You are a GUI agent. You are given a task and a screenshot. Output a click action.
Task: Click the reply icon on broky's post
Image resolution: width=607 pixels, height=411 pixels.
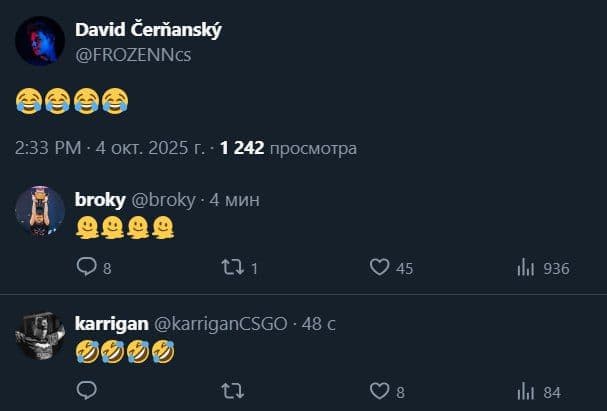tap(87, 267)
